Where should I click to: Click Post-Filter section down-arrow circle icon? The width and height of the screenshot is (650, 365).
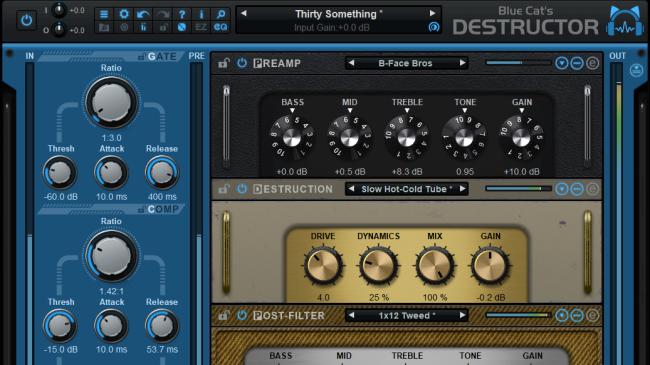click(562, 316)
